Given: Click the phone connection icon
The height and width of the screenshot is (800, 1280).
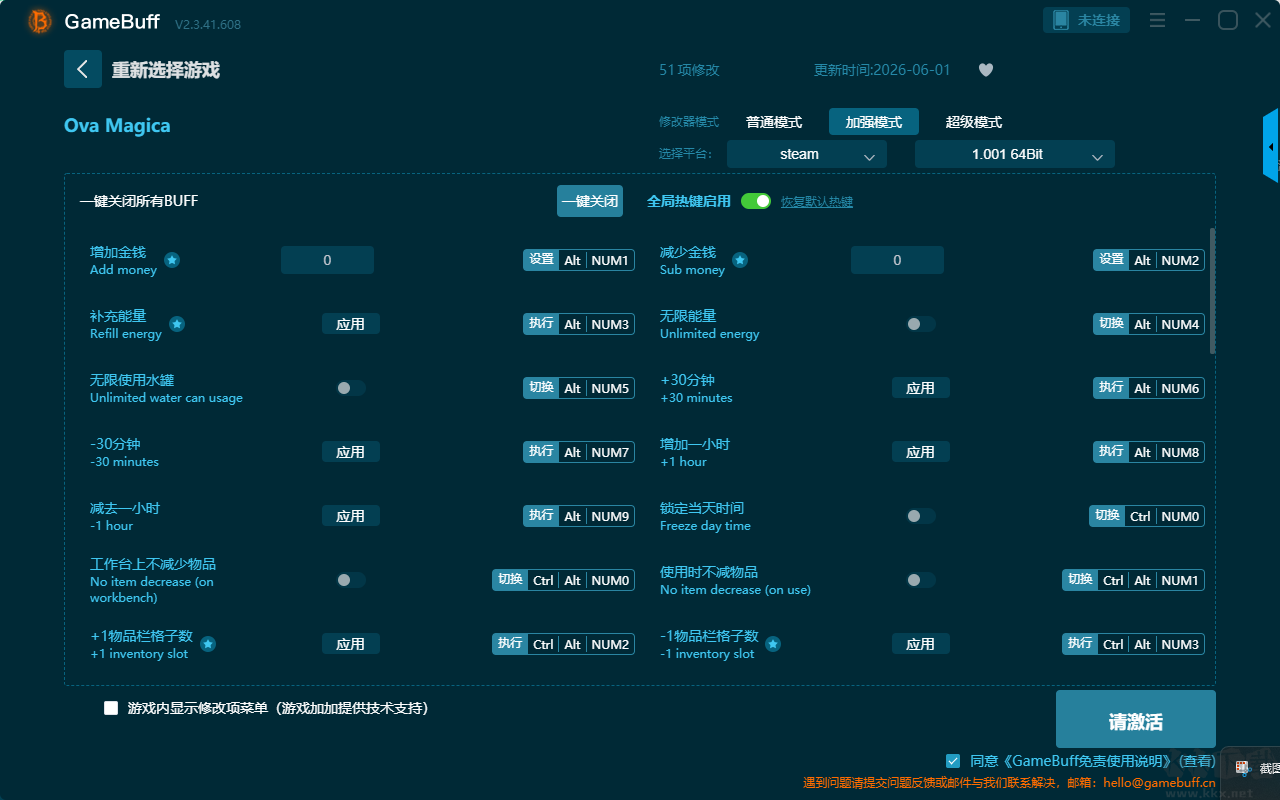Looking at the screenshot, I should point(1061,20).
